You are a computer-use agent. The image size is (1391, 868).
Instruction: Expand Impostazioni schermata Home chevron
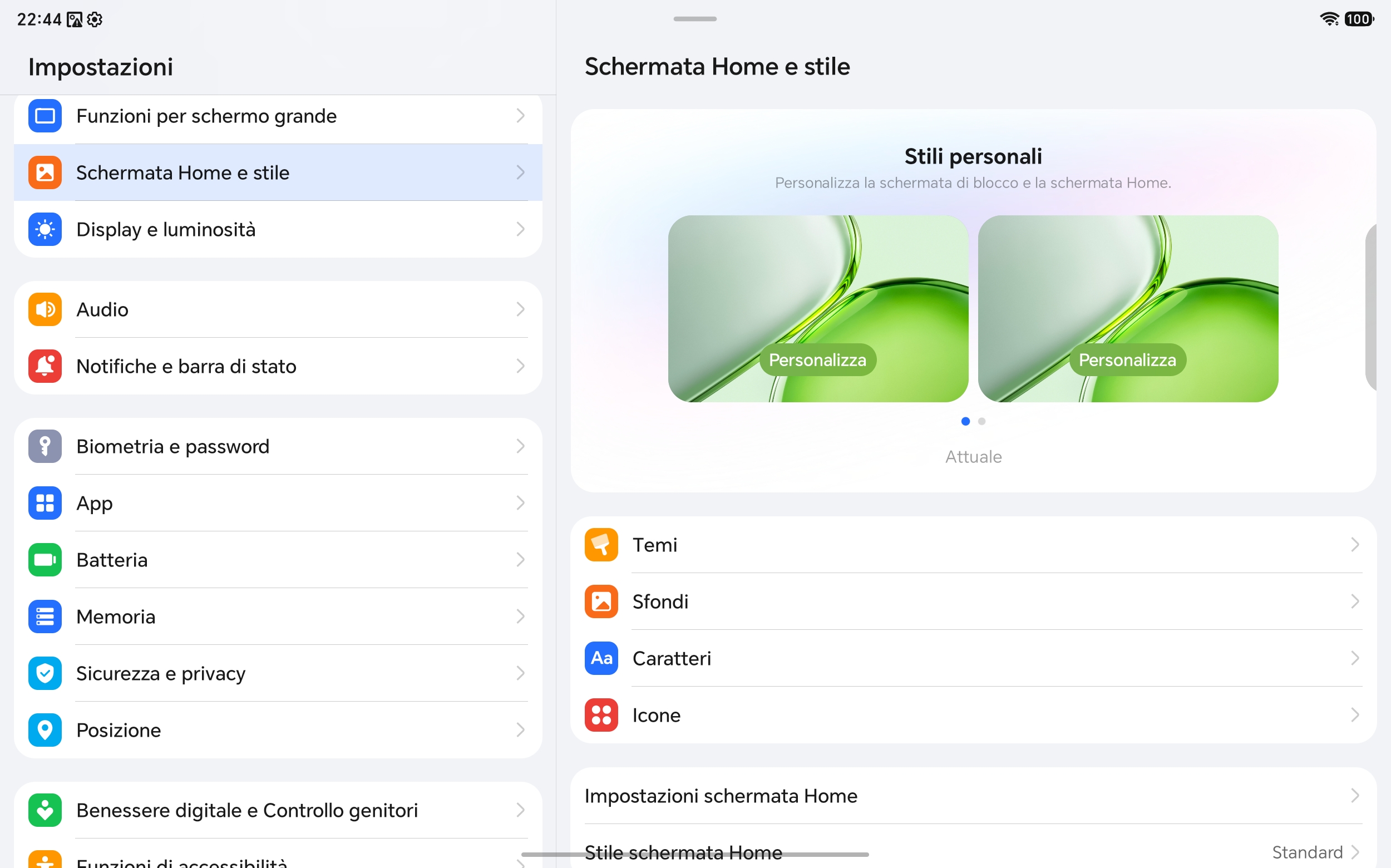pos(1355,796)
